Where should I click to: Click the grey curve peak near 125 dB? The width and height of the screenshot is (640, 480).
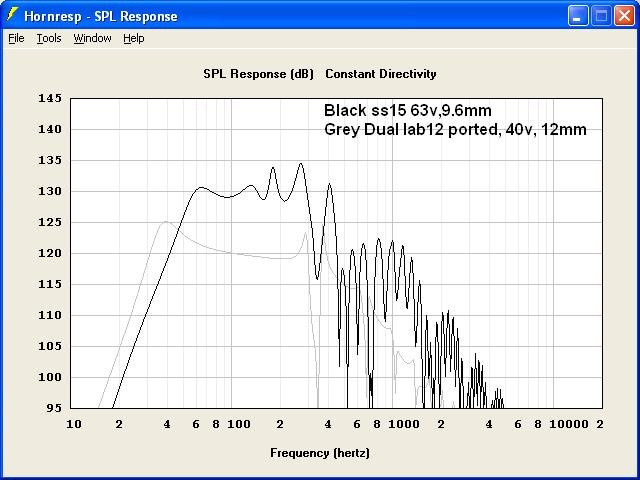click(166, 222)
